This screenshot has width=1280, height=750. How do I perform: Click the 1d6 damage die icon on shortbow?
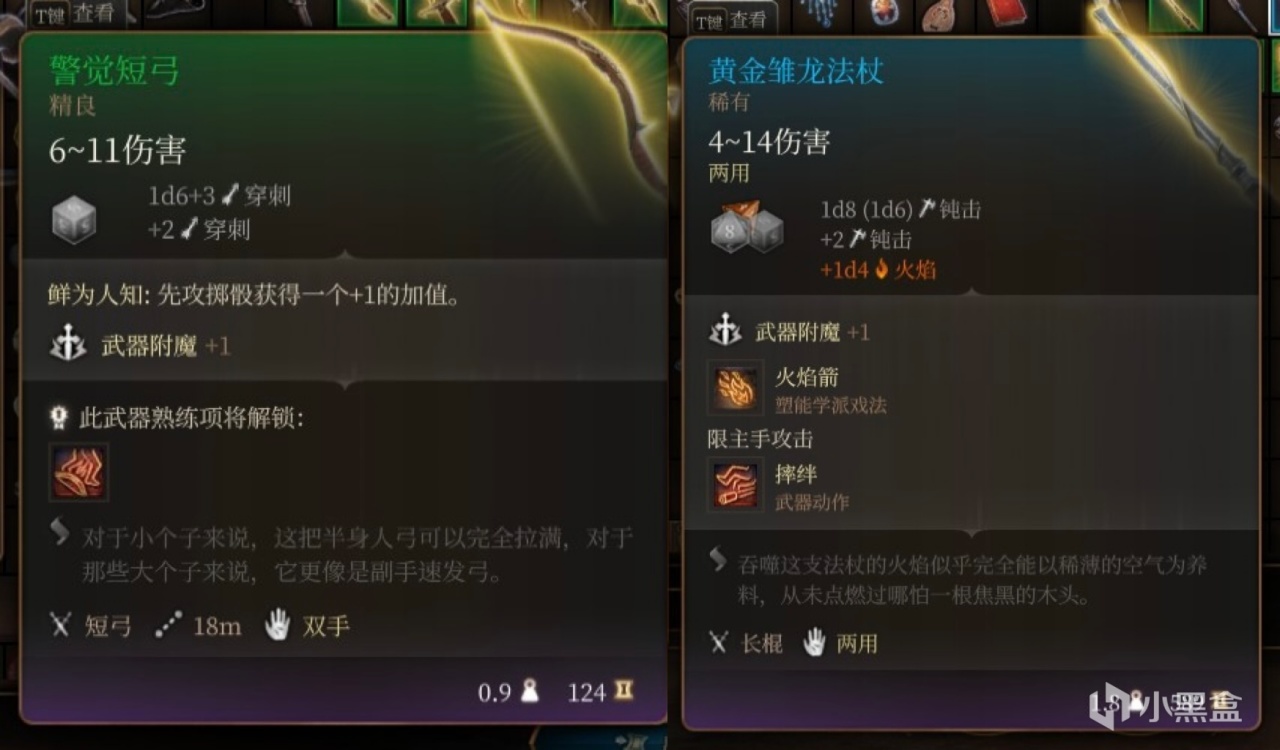point(74,219)
